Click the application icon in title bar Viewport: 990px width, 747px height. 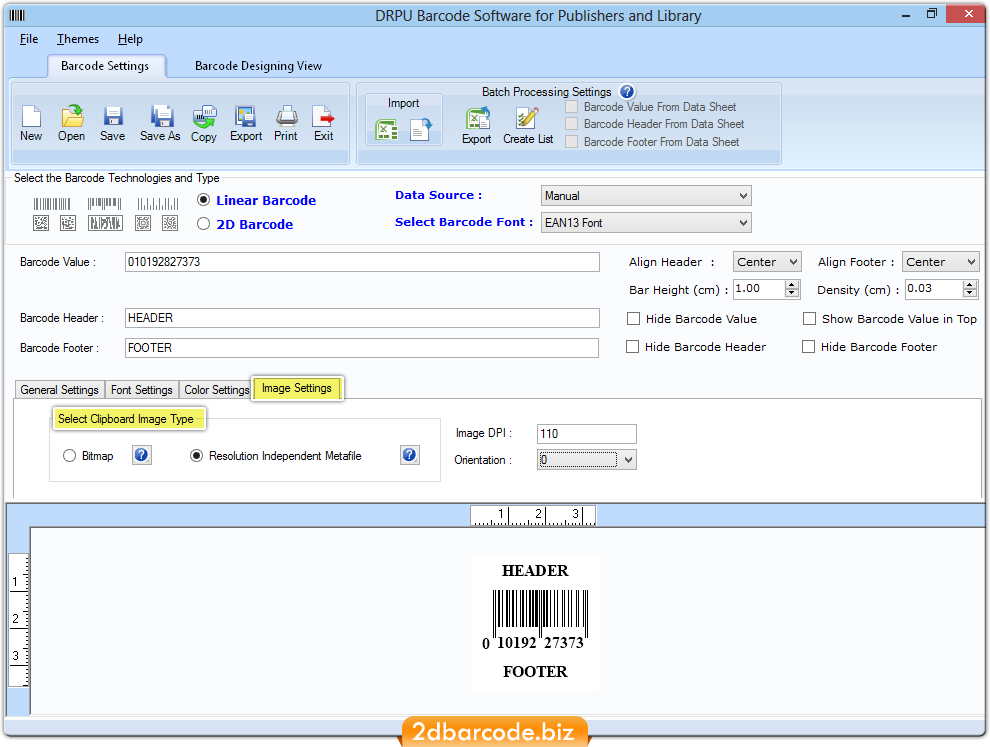18,16
